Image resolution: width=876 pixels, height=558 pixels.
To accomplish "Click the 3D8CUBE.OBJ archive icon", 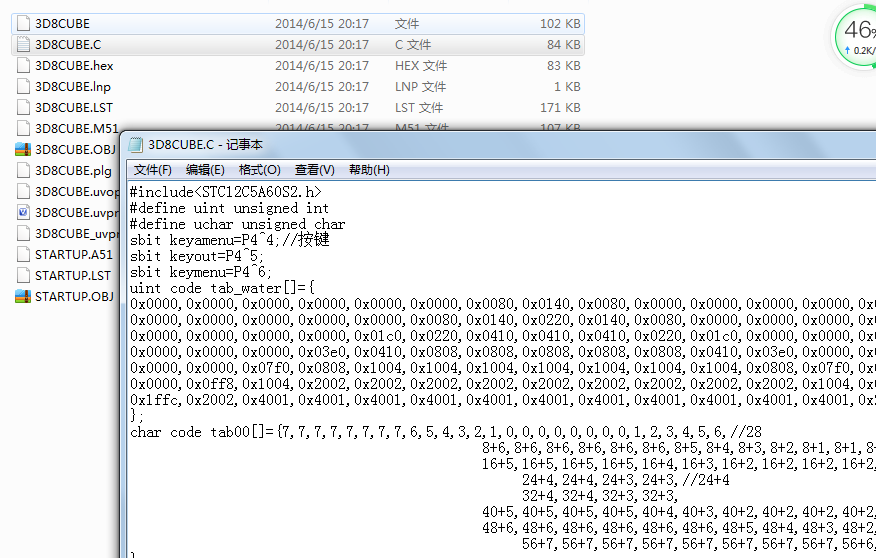I will (23, 149).
